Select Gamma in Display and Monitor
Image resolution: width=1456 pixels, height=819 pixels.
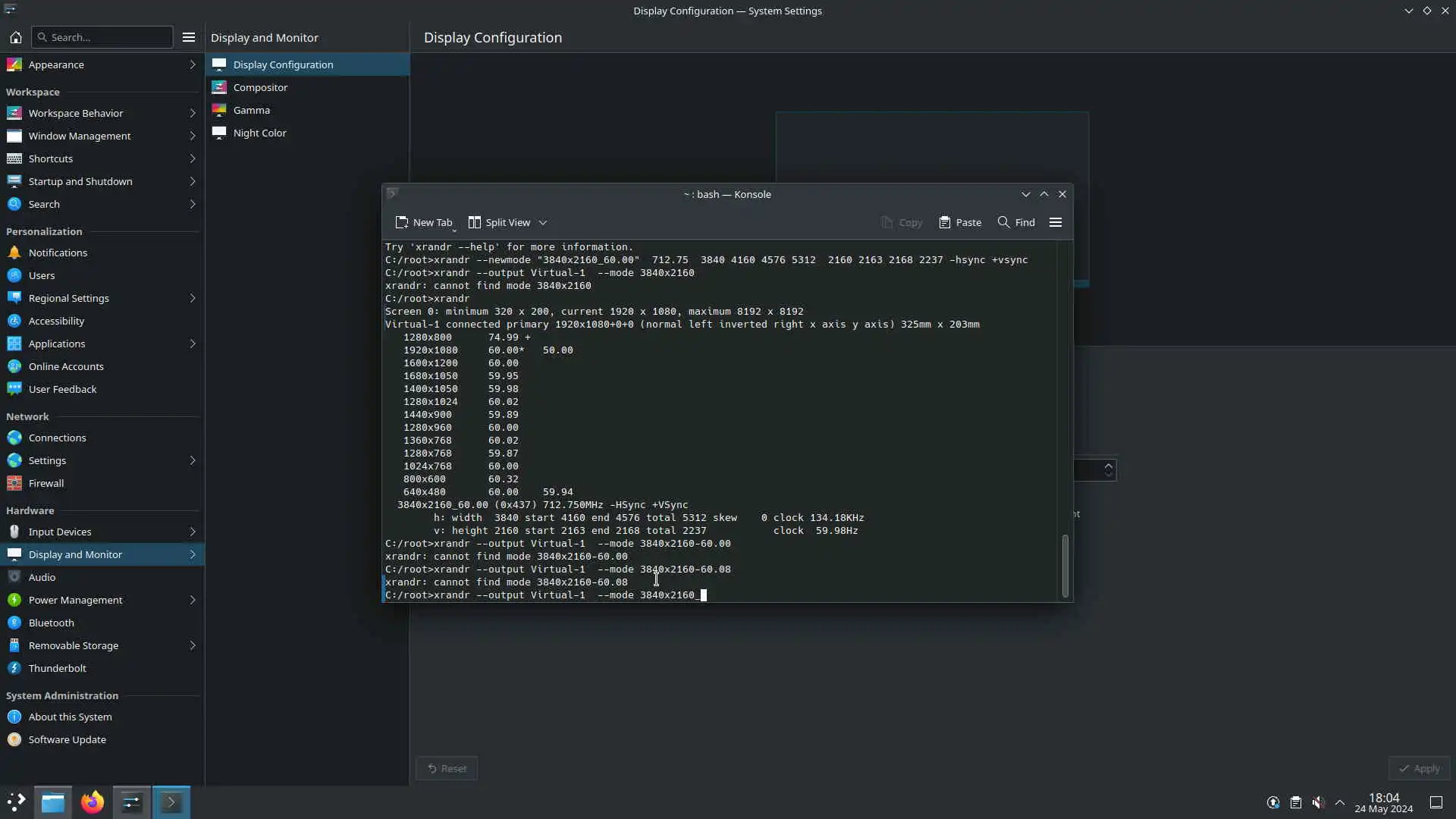[x=251, y=110]
